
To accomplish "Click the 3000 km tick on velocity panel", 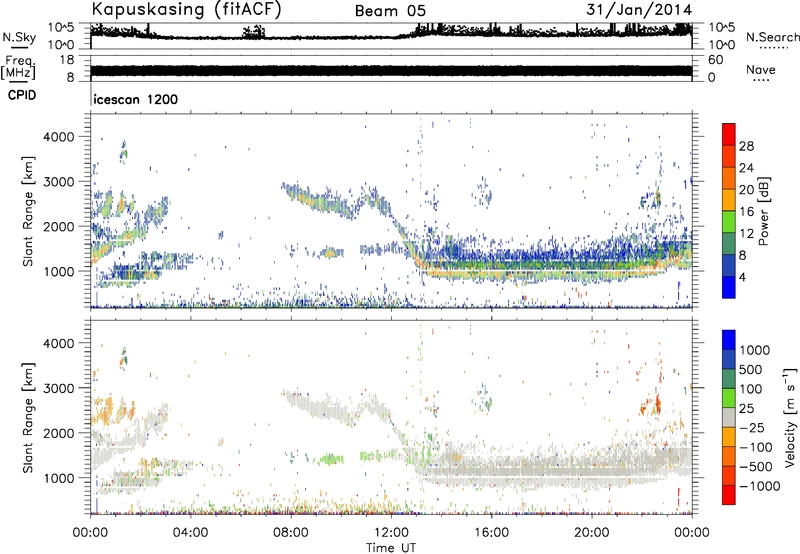I will [x=60, y=388].
